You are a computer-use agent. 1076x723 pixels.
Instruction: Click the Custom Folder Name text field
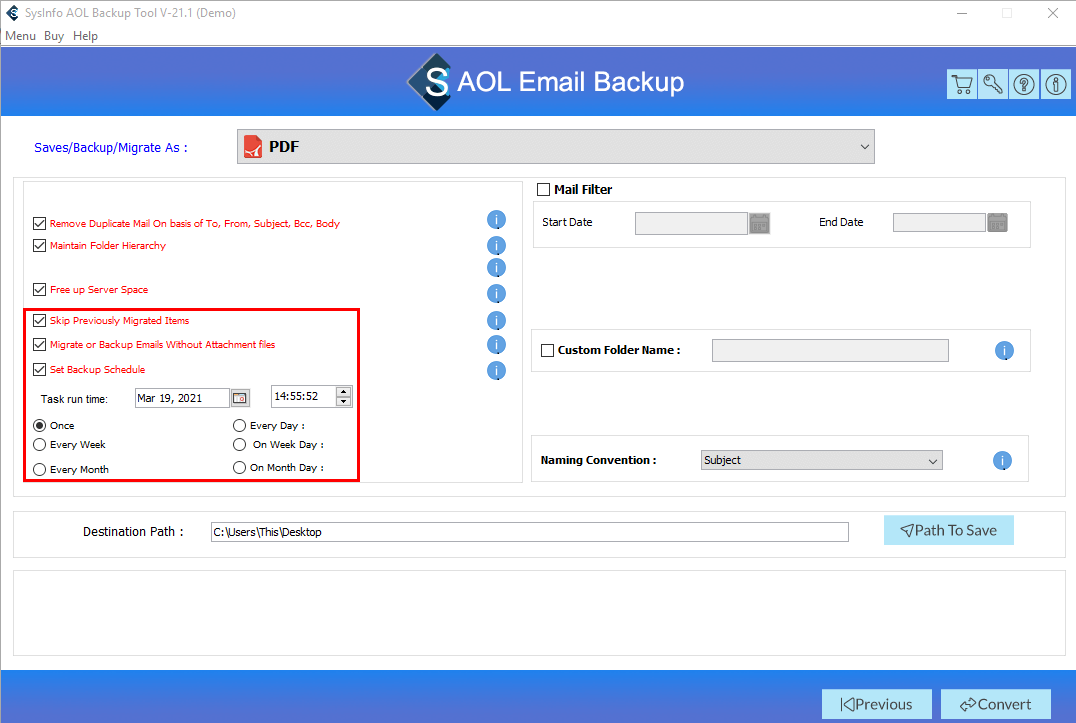[x=830, y=351]
